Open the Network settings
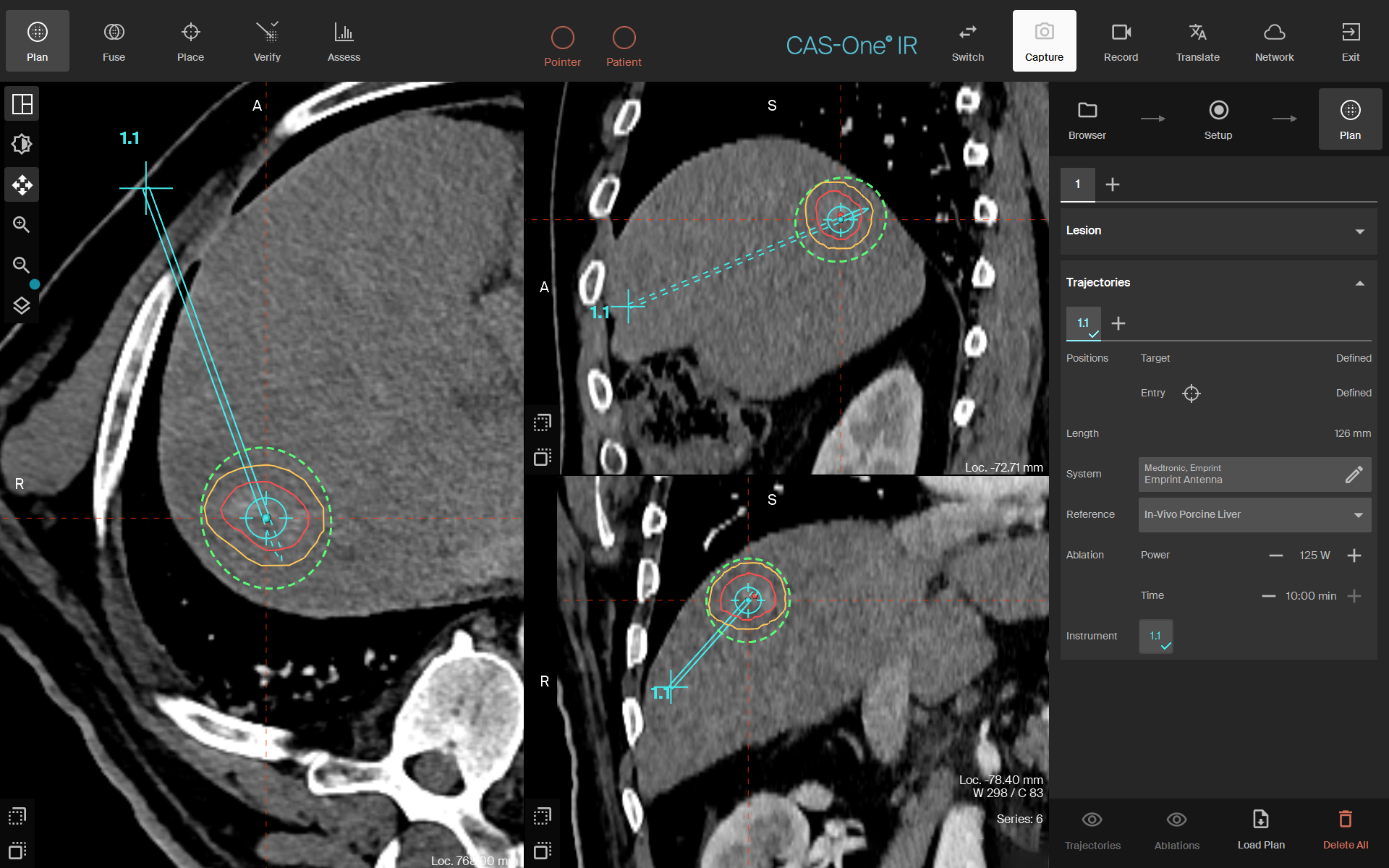 (1275, 41)
